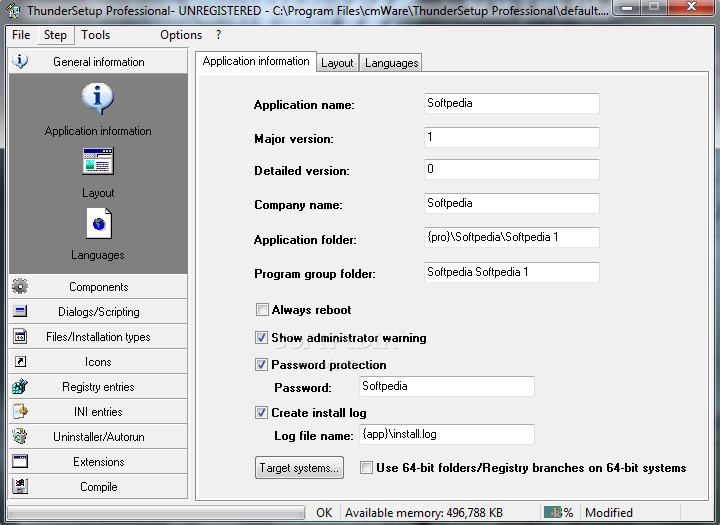Click the Password input field

446,386
